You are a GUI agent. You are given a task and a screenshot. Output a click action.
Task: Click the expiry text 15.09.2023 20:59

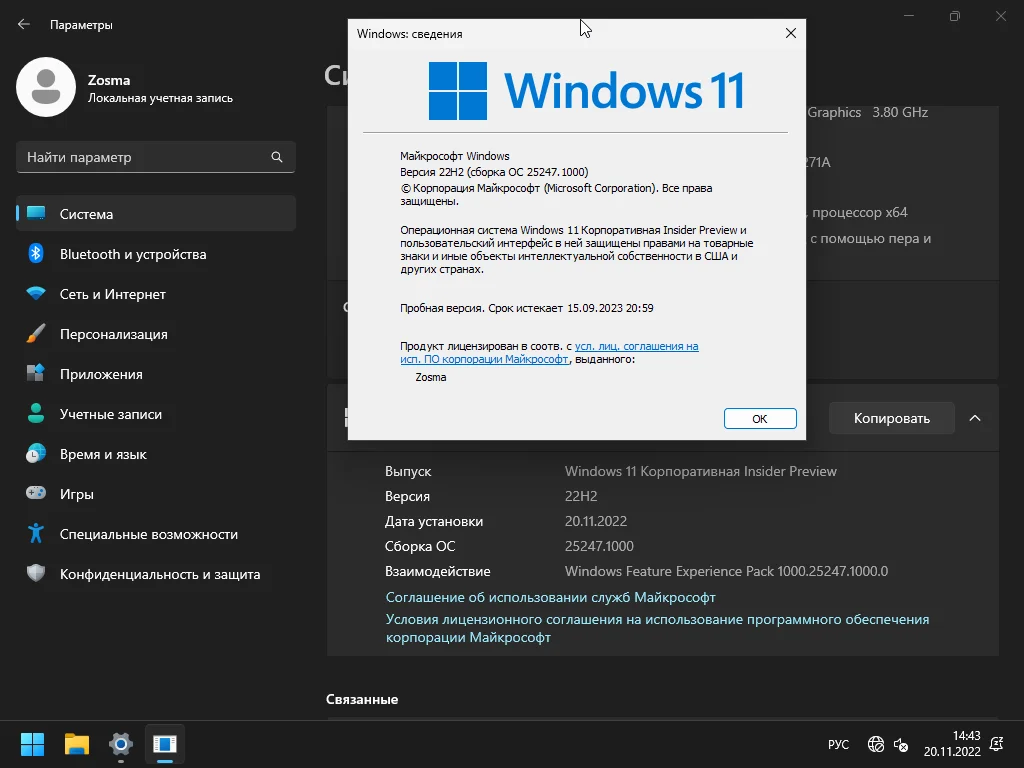[x=610, y=308]
